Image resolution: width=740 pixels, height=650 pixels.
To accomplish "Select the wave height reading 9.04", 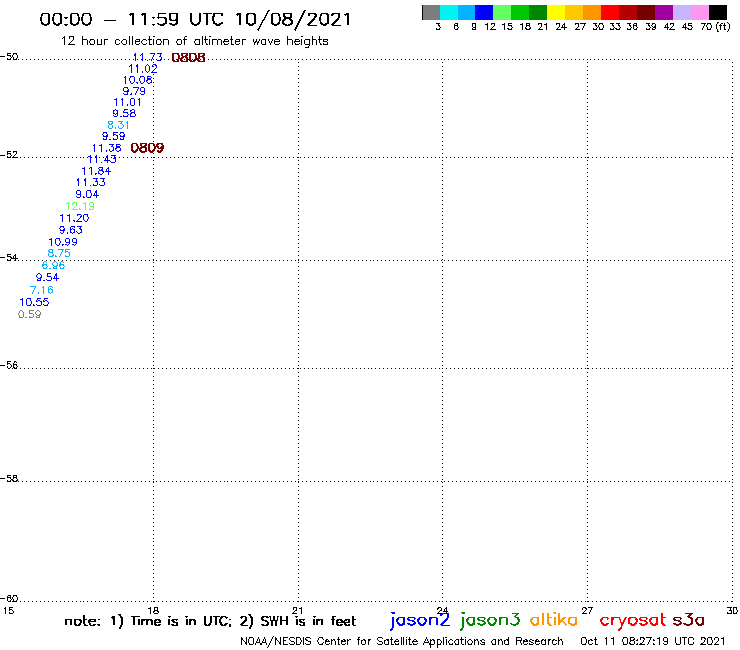I will [87, 194].
